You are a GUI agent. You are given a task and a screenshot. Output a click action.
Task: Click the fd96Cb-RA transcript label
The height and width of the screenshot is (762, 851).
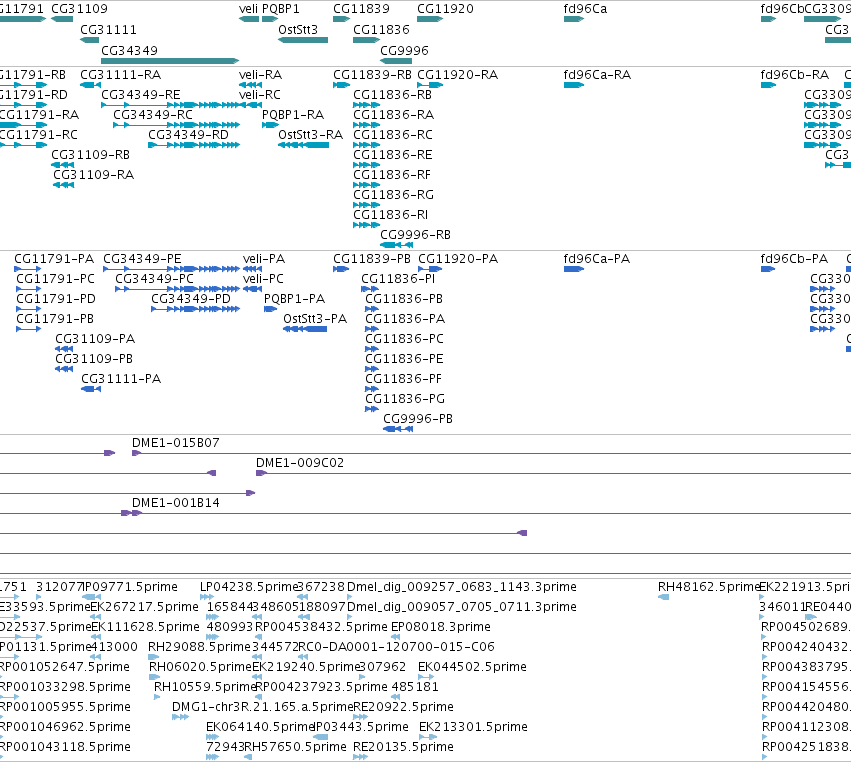(795, 74)
